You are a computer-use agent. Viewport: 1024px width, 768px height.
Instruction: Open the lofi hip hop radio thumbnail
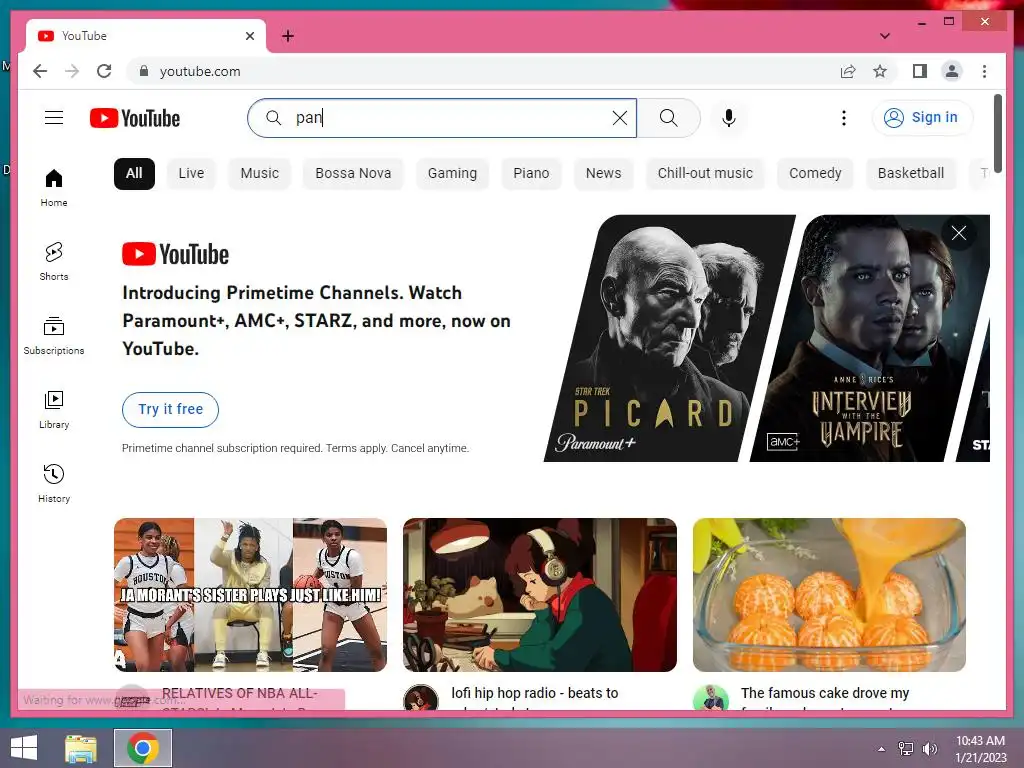coord(539,595)
